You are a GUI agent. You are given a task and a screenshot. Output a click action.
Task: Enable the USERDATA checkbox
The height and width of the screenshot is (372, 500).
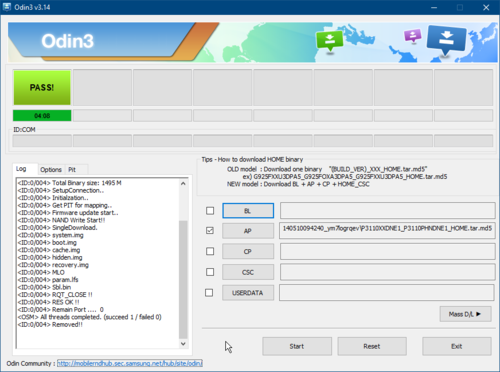click(209, 293)
